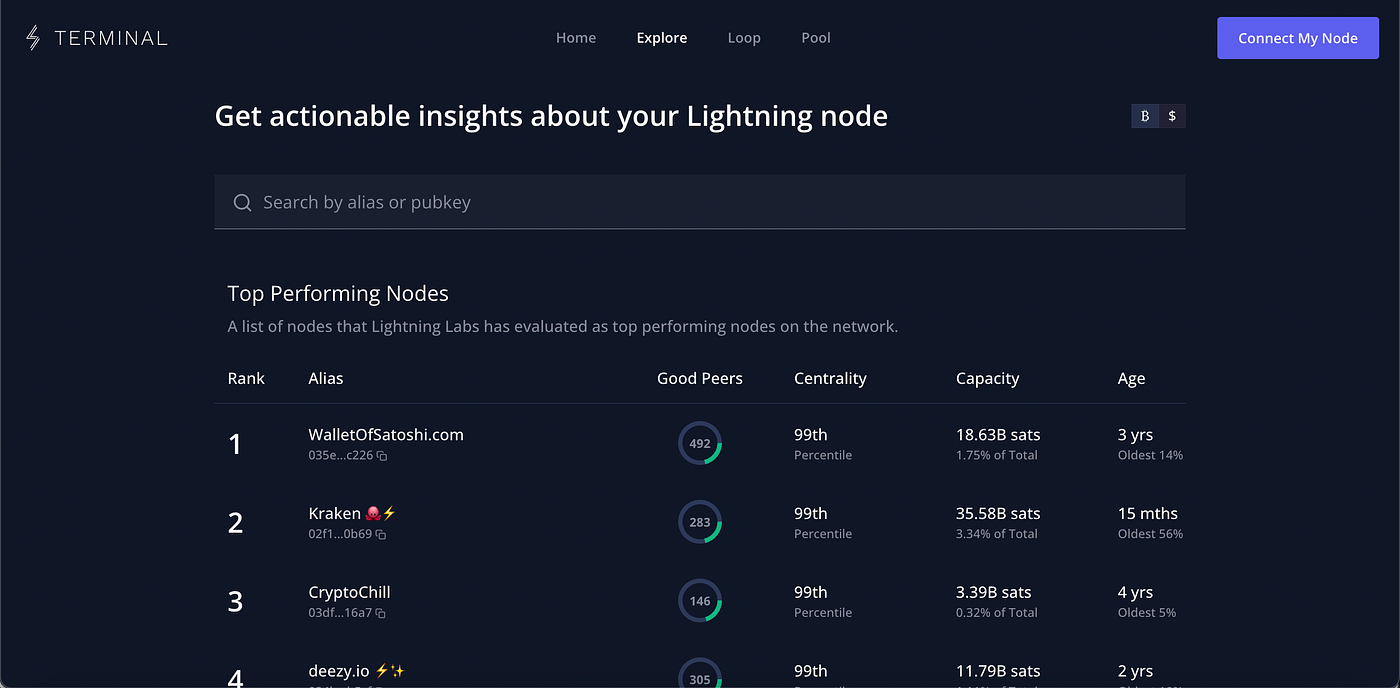
Task: Click the 3.34% of Total text
Action: point(997,534)
